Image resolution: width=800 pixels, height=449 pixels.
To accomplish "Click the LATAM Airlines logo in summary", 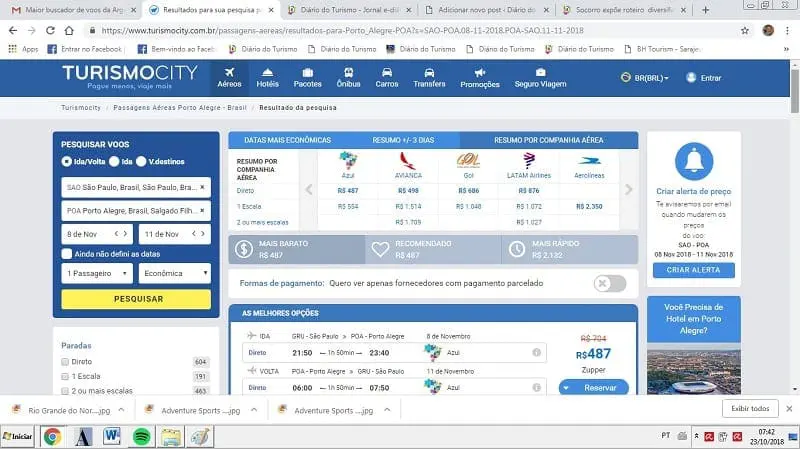I will pos(529,161).
